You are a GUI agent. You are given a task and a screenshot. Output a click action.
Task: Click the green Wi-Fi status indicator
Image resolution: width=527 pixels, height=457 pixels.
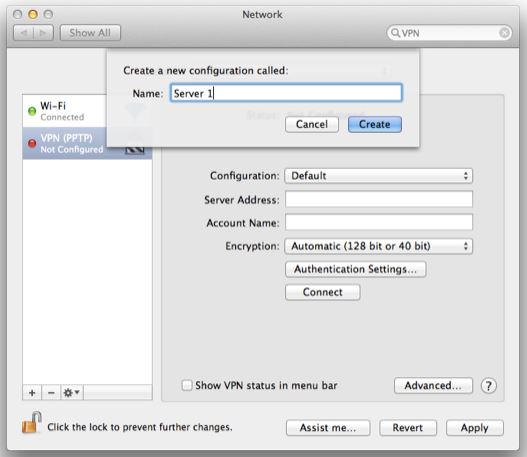(32, 111)
